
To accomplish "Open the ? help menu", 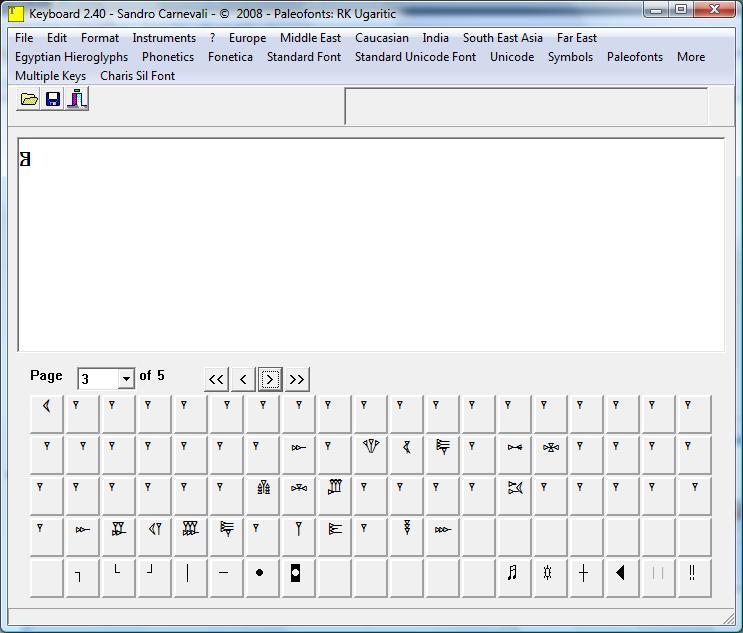I will (212, 38).
